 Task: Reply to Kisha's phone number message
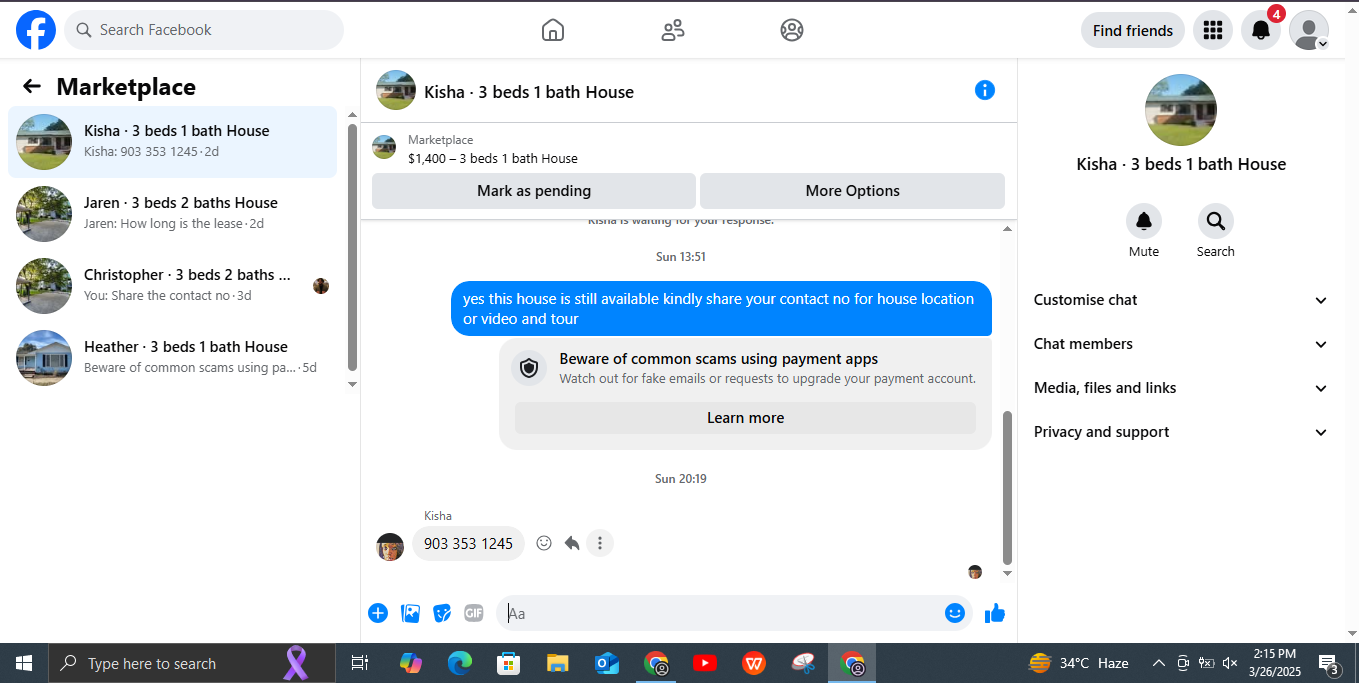[572, 543]
